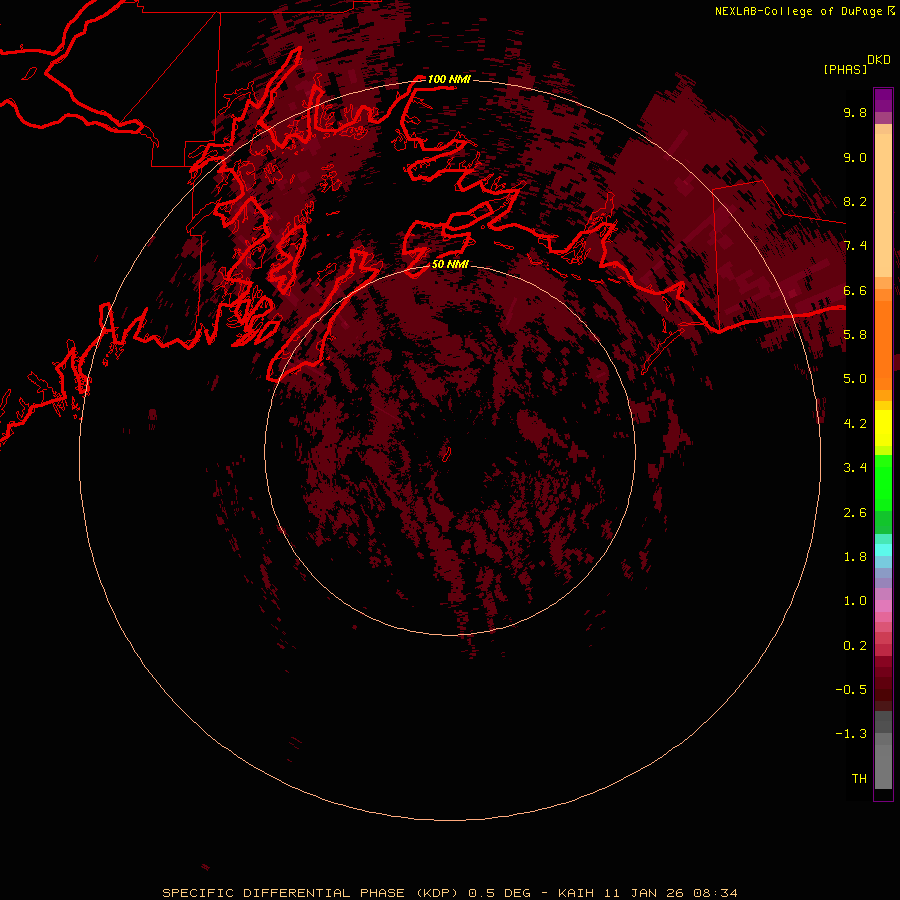Screen dimensions: 900x900
Task: Click the 1.0 value on the scale
Action: click(855, 601)
